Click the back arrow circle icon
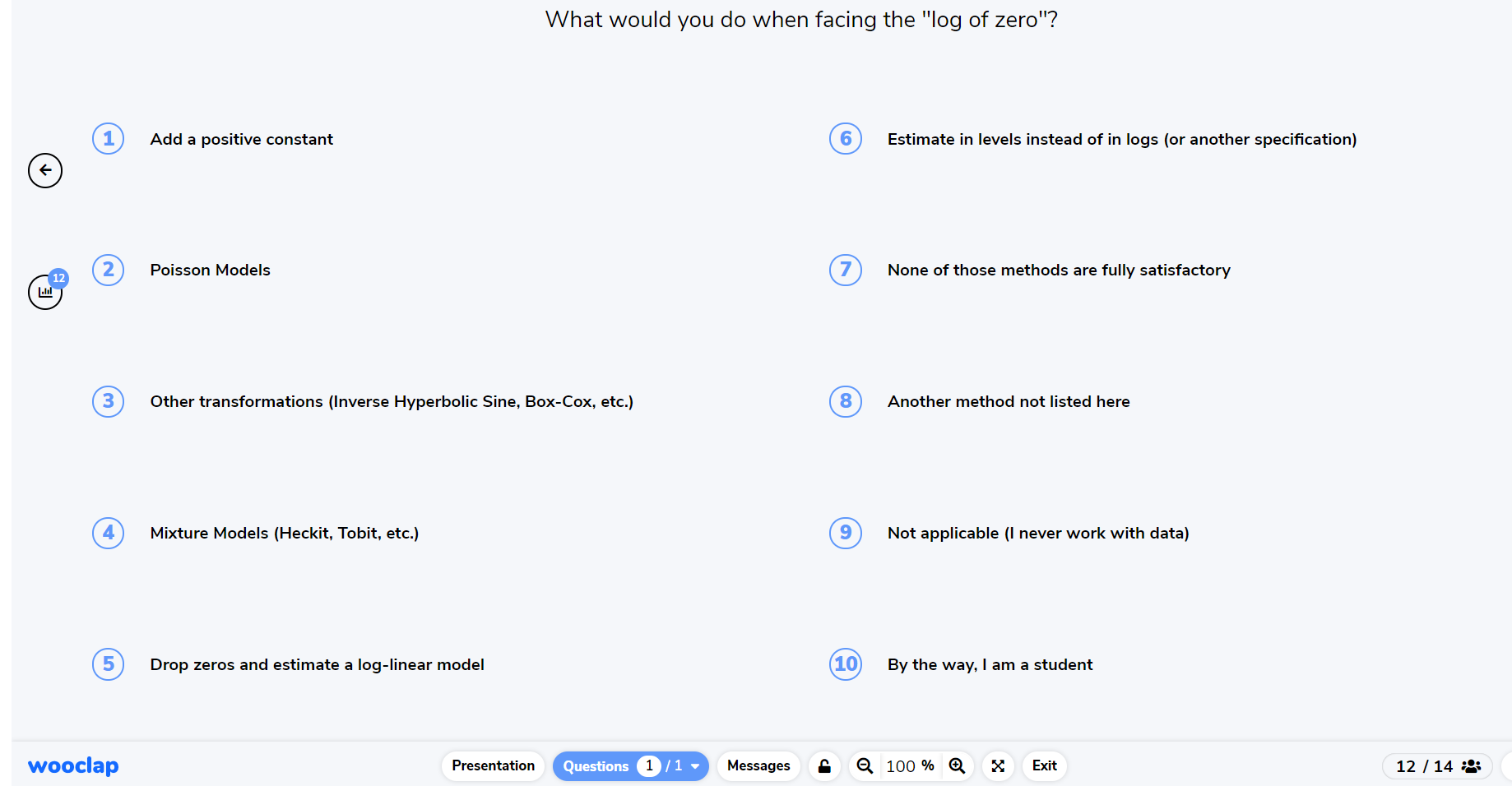The width and height of the screenshot is (1512, 786). pyautogui.click(x=45, y=170)
